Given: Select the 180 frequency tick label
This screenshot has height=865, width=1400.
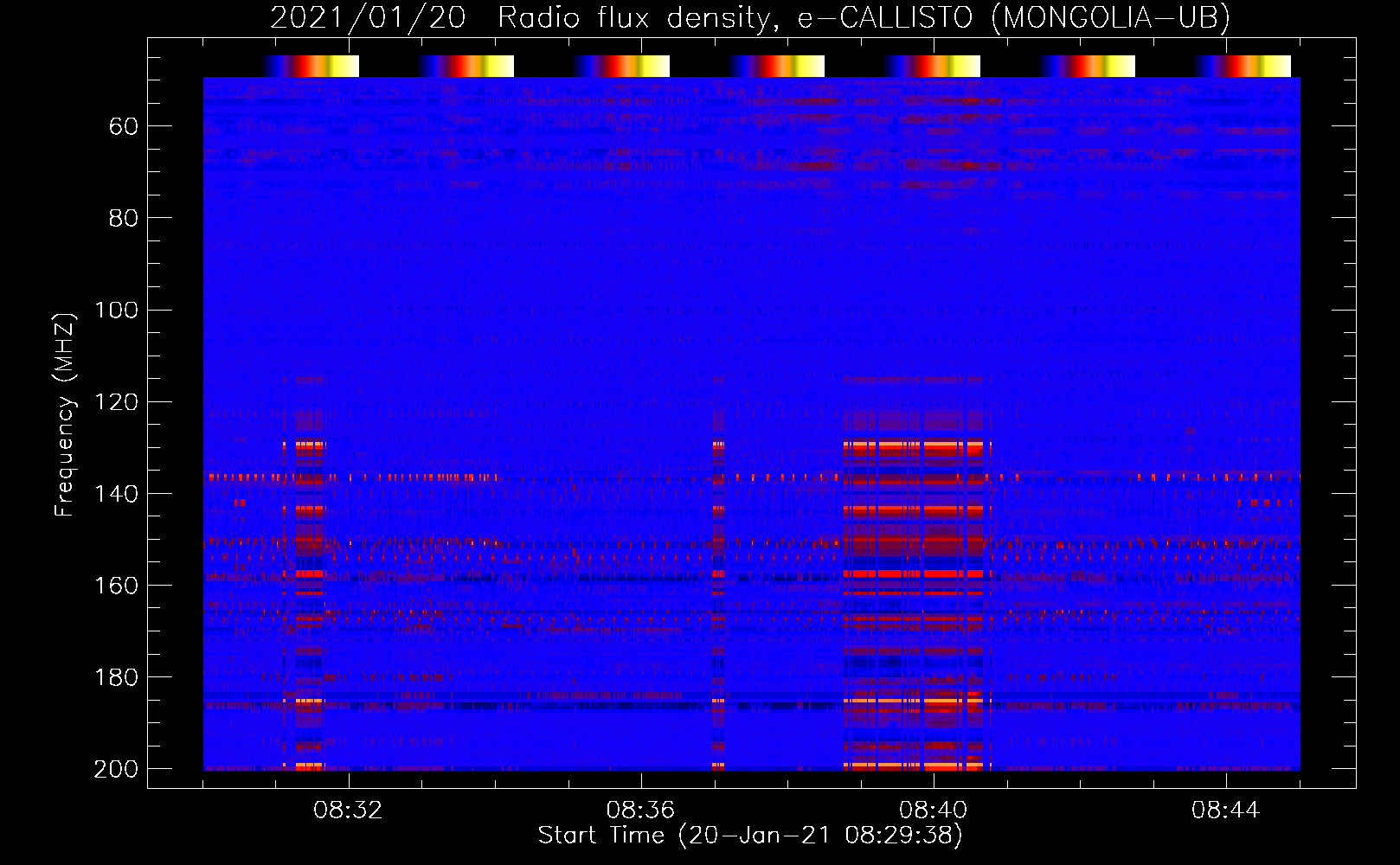Looking at the screenshot, I should pyautogui.click(x=116, y=676).
